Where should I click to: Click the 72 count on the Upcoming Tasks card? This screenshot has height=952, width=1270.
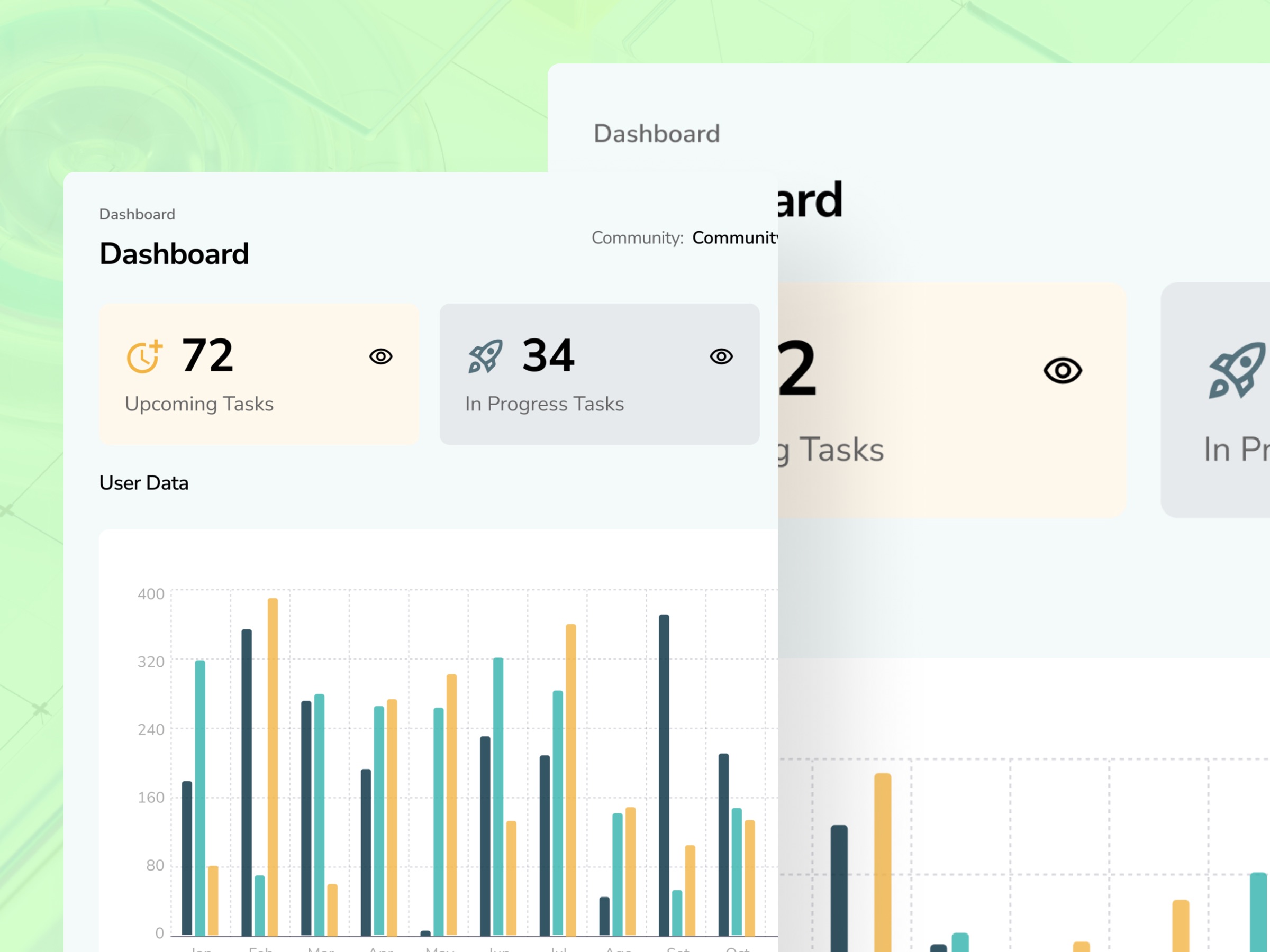[207, 355]
